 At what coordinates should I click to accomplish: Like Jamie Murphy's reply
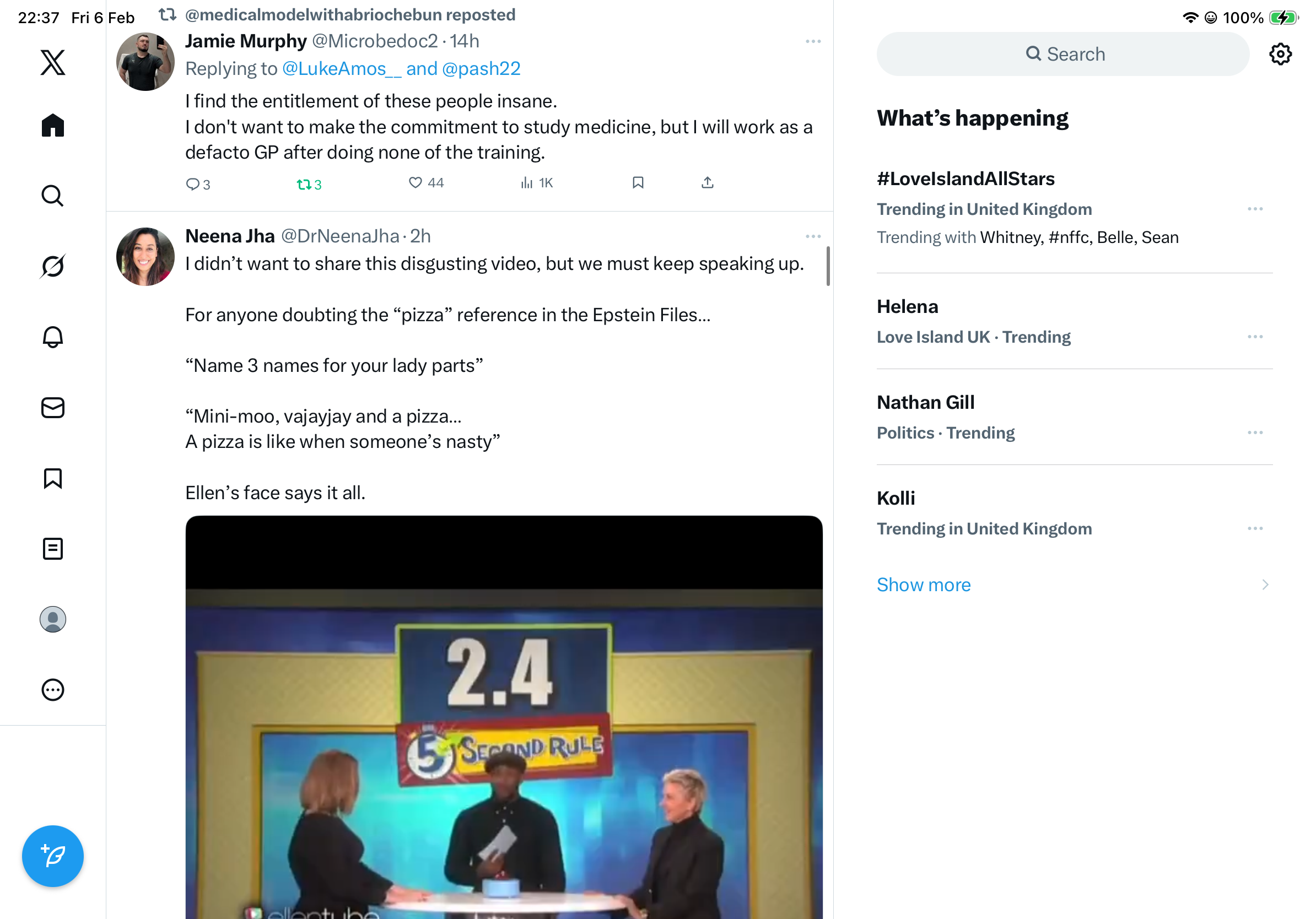click(x=416, y=183)
